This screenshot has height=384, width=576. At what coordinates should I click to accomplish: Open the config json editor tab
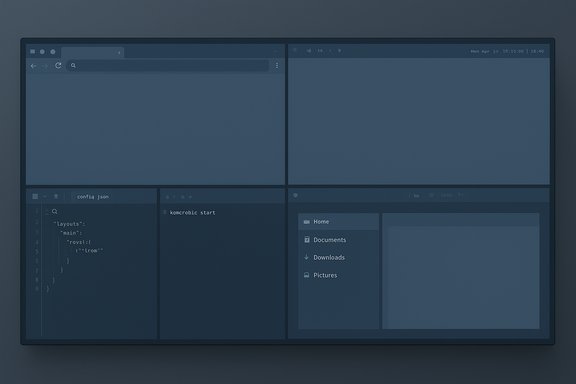click(x=93, y=197)
